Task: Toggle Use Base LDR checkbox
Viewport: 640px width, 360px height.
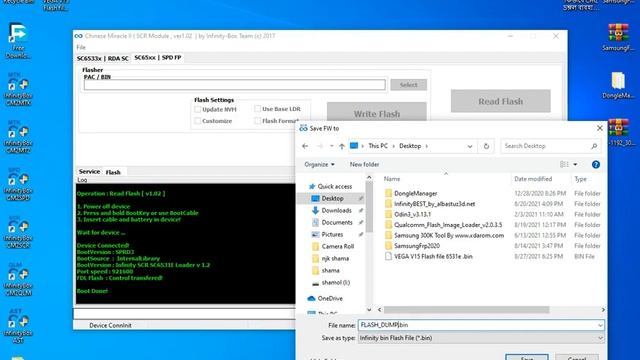Action: [258, 109]
